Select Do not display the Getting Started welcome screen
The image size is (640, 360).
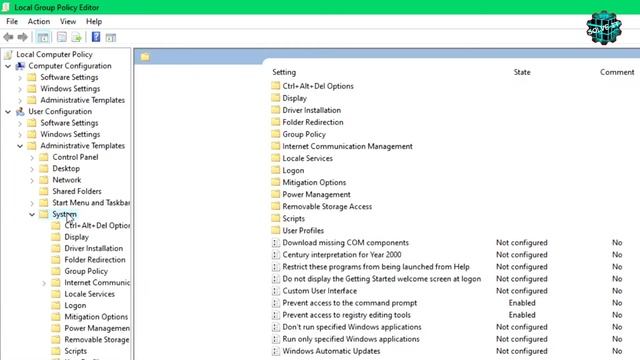(382, 279)
